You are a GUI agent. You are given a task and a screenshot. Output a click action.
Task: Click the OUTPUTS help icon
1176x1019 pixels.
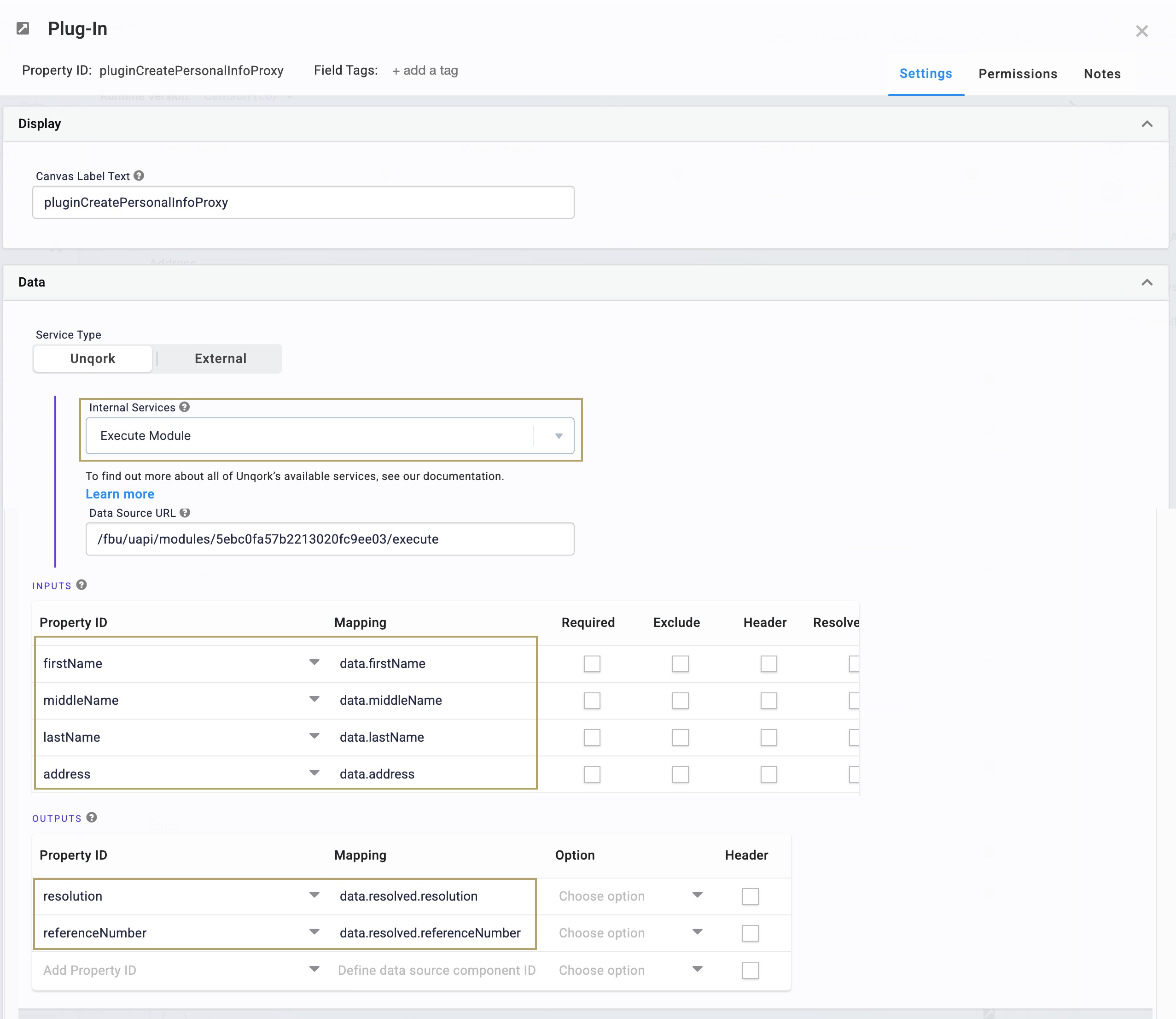click(92, 818)
